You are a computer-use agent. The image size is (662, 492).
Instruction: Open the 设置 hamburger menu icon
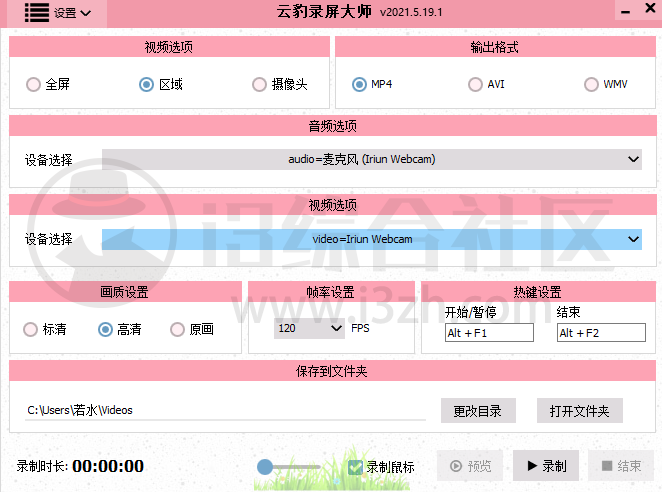pos(36,13)
